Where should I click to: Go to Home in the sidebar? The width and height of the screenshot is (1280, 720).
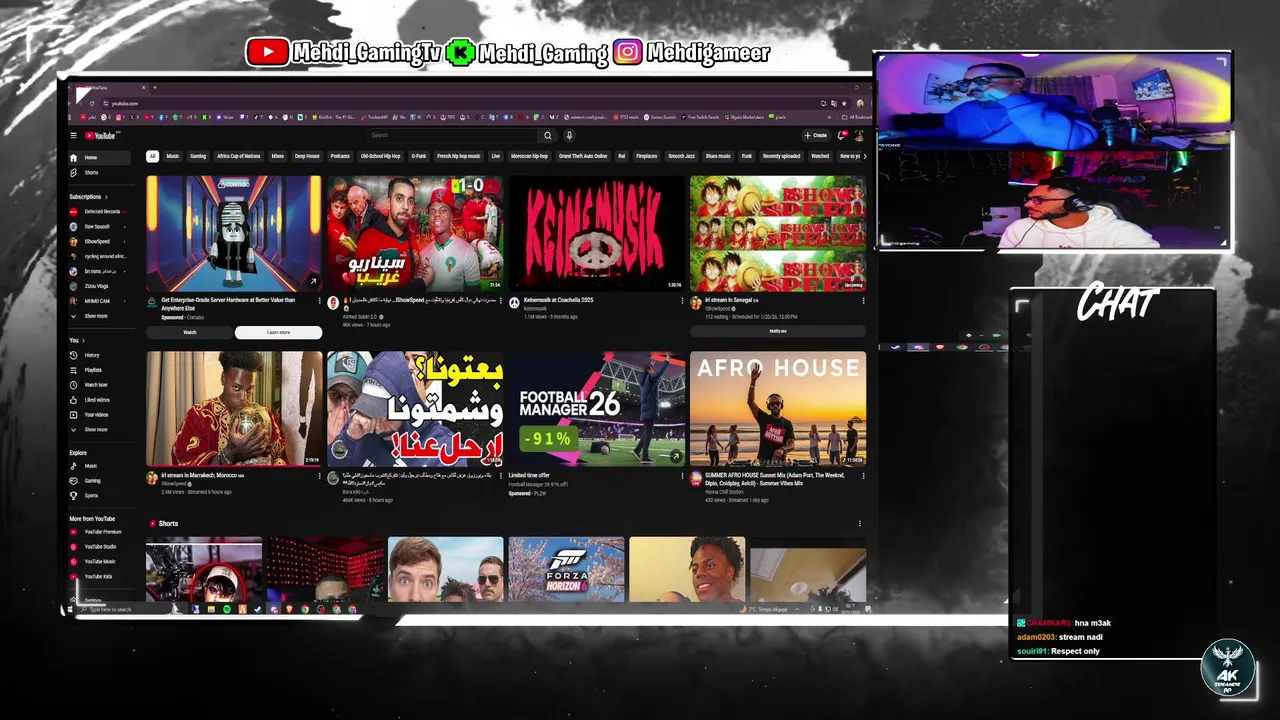point(99,158)
